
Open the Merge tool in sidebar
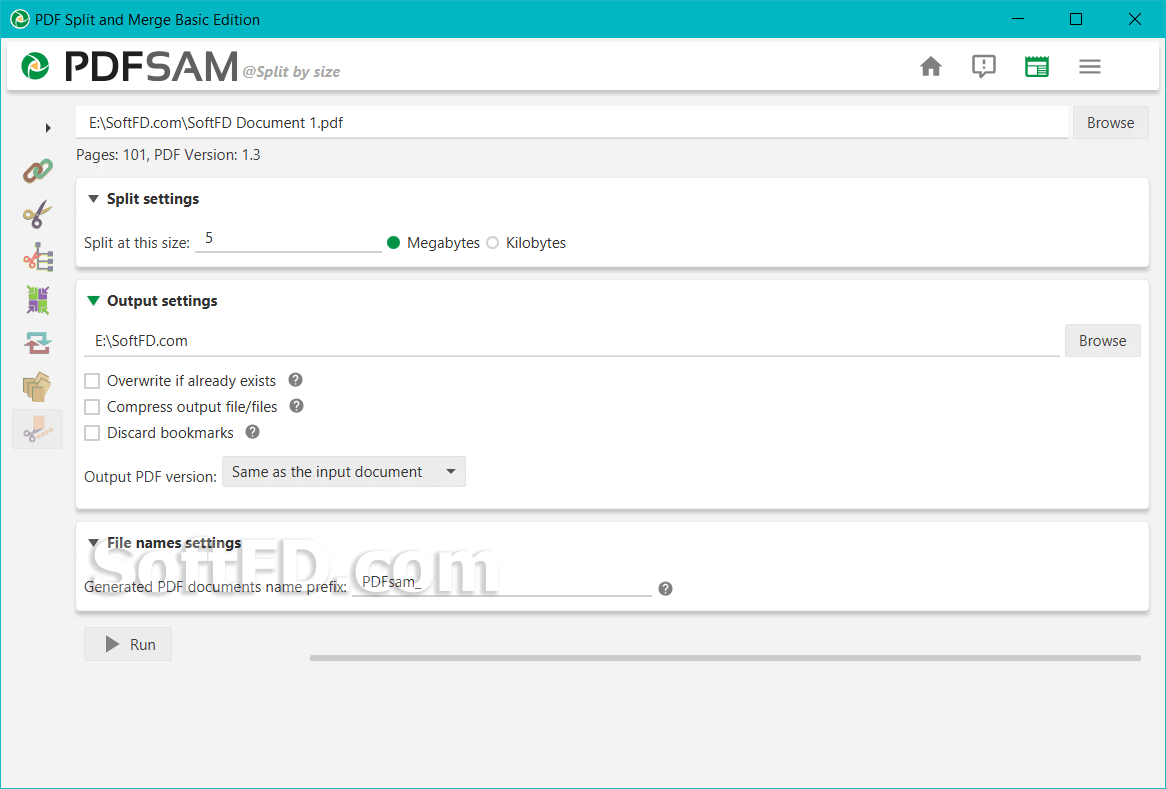tap(37, 171)
